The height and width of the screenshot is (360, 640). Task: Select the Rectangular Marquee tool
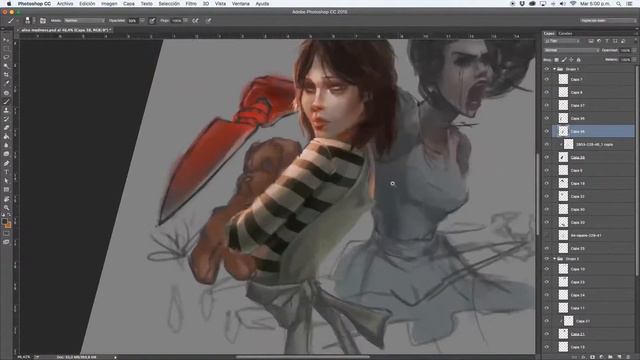pos(6,49)
